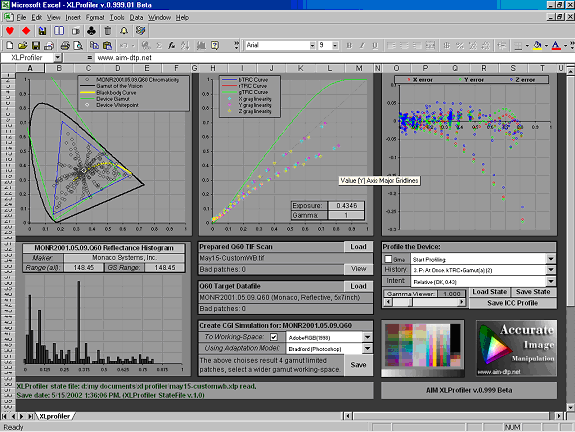Viewport: 575px width, 432px height.
Task: Open the XLProfiler Name Box dropdown
Action: (58, 58)
